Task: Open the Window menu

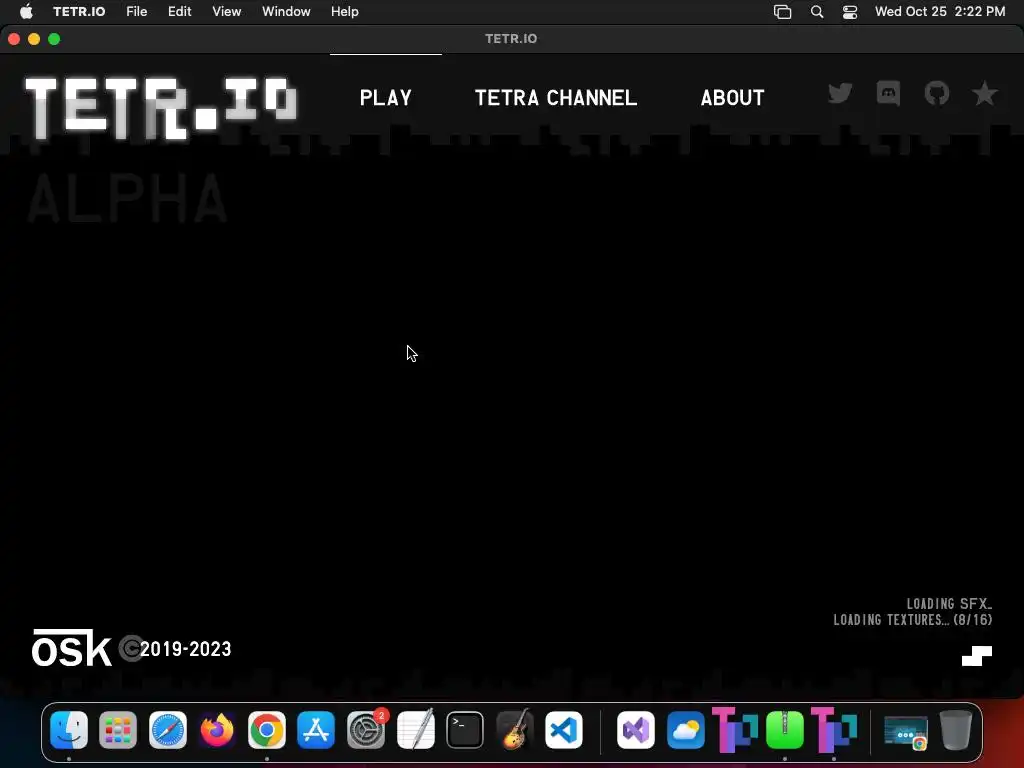Action: tap(286, 11)
